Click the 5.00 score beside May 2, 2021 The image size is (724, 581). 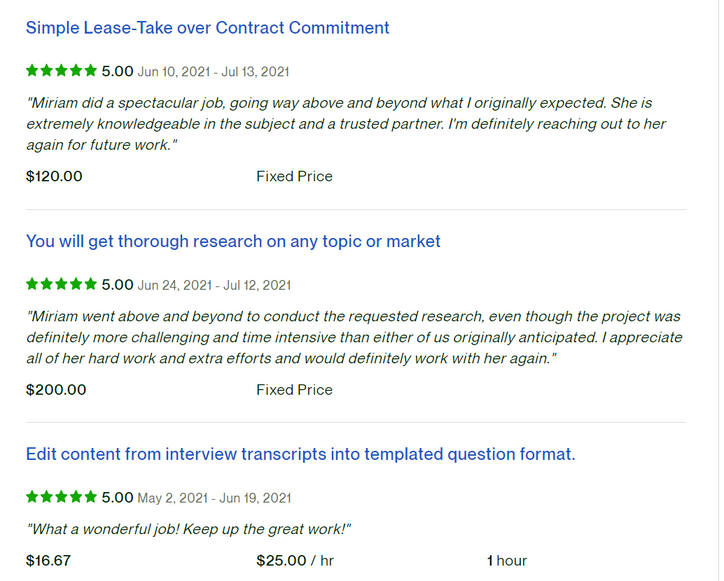point(117,497)
